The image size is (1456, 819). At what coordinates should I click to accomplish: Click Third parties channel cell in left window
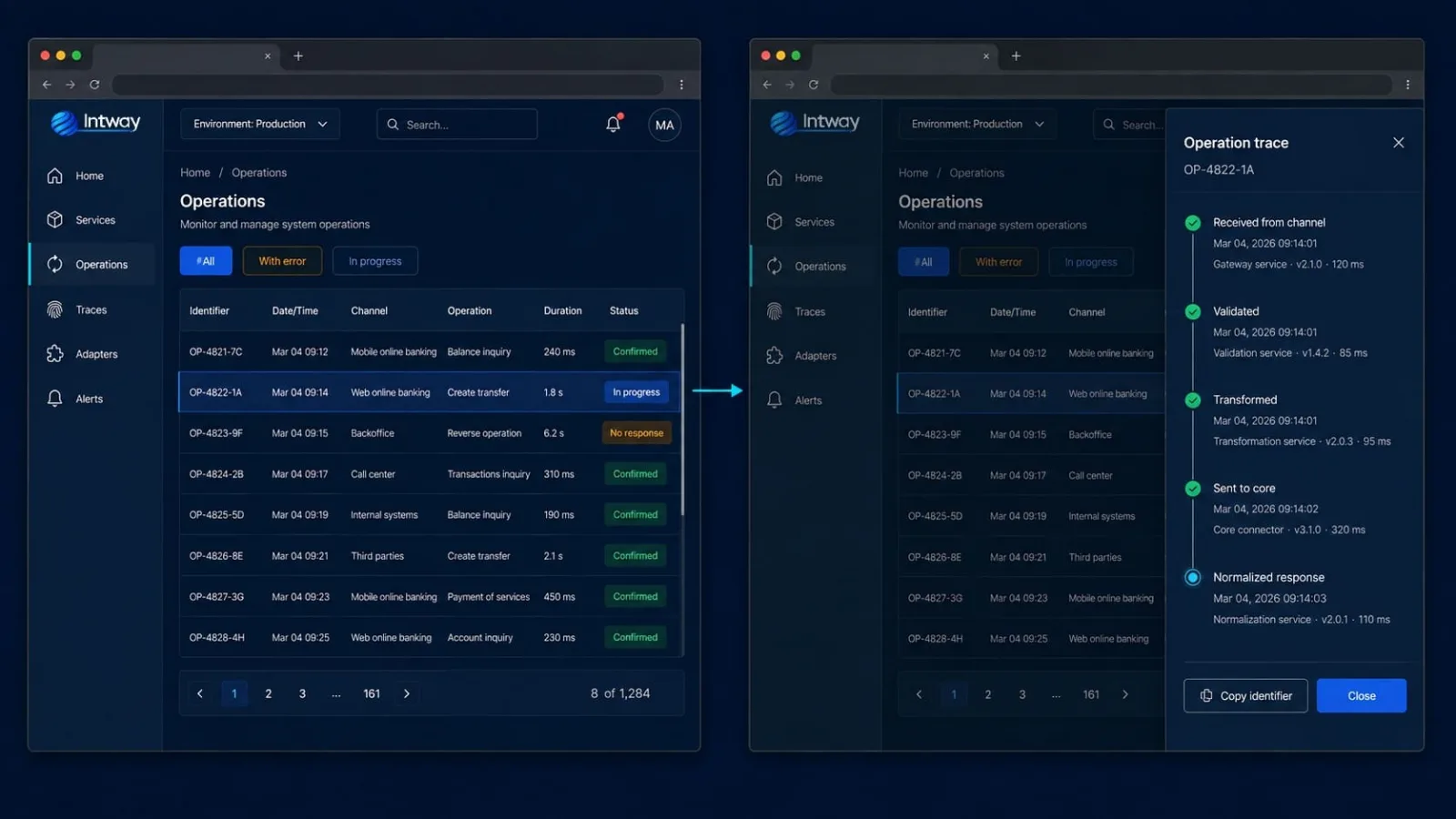[378, 556]
